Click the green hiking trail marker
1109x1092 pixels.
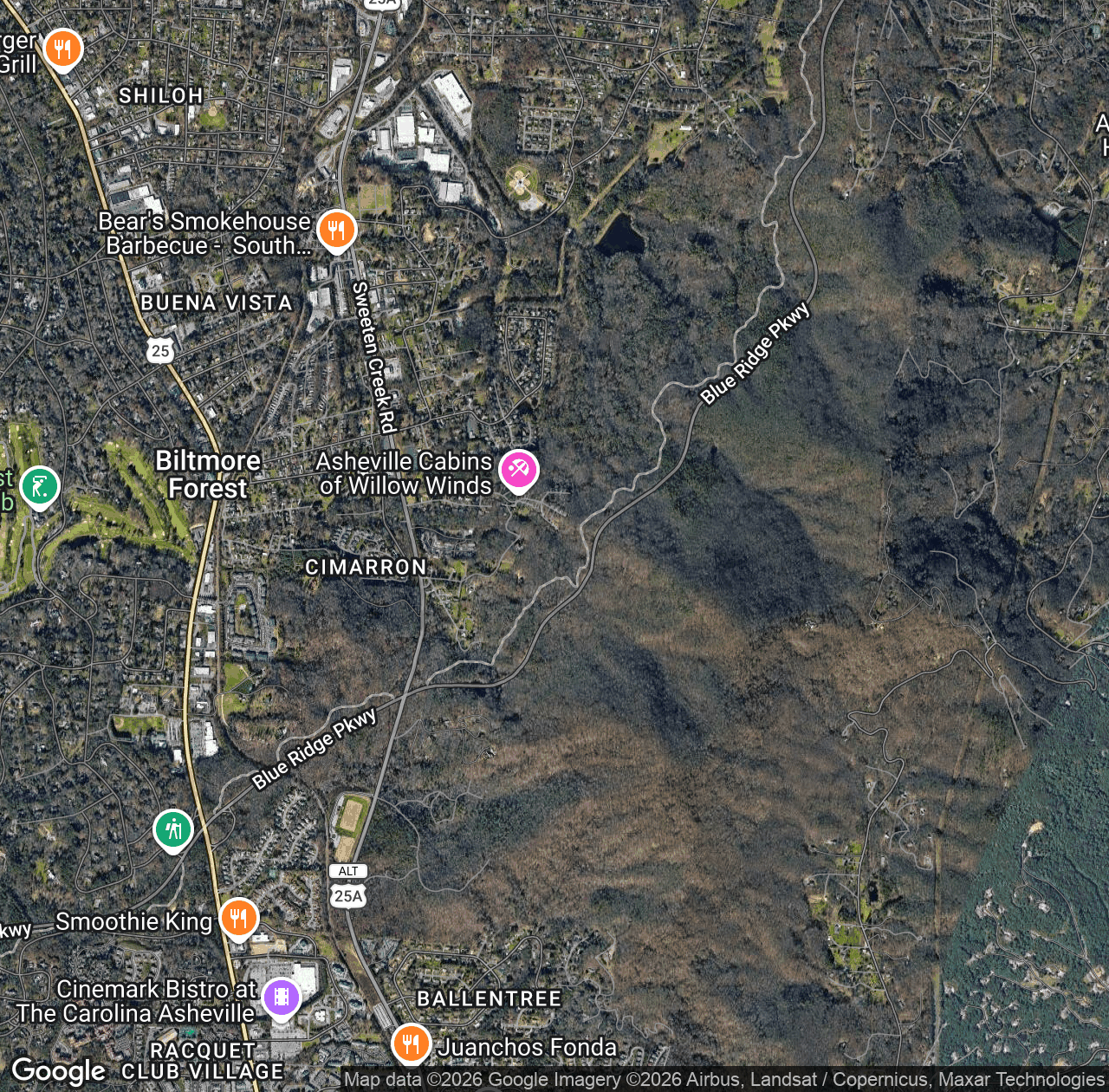[172, 831]
